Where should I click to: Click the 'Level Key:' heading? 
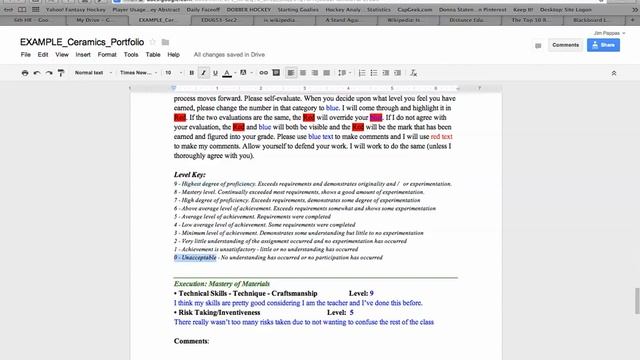(x=190, y=175)
